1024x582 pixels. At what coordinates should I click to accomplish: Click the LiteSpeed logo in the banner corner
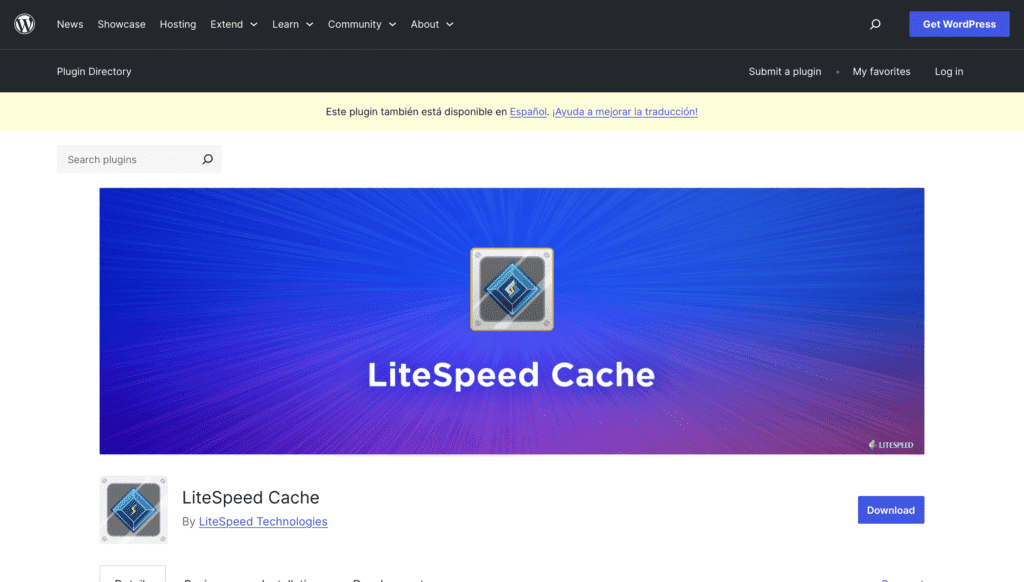point(890,444)
